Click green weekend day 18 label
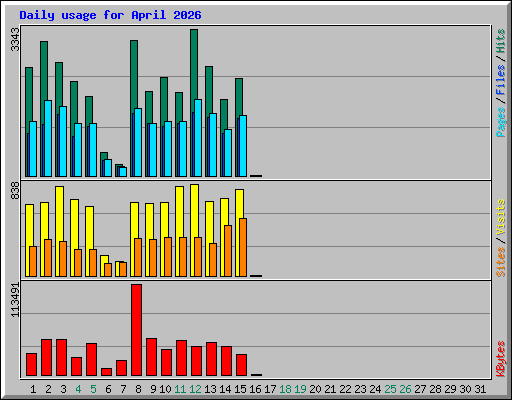The image size is (512, 400). 285,389
